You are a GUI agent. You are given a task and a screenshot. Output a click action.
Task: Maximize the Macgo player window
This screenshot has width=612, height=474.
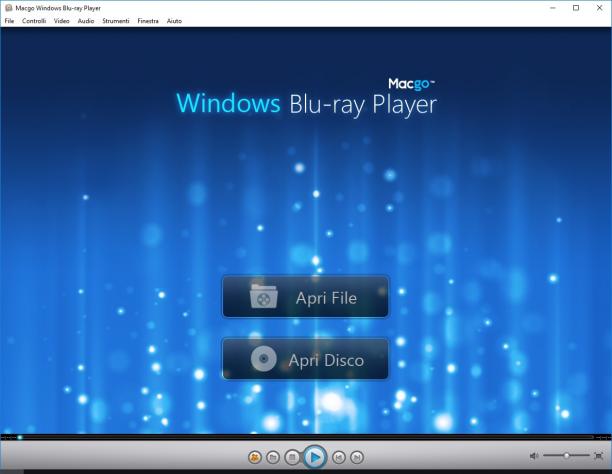[x=576, y=8]
